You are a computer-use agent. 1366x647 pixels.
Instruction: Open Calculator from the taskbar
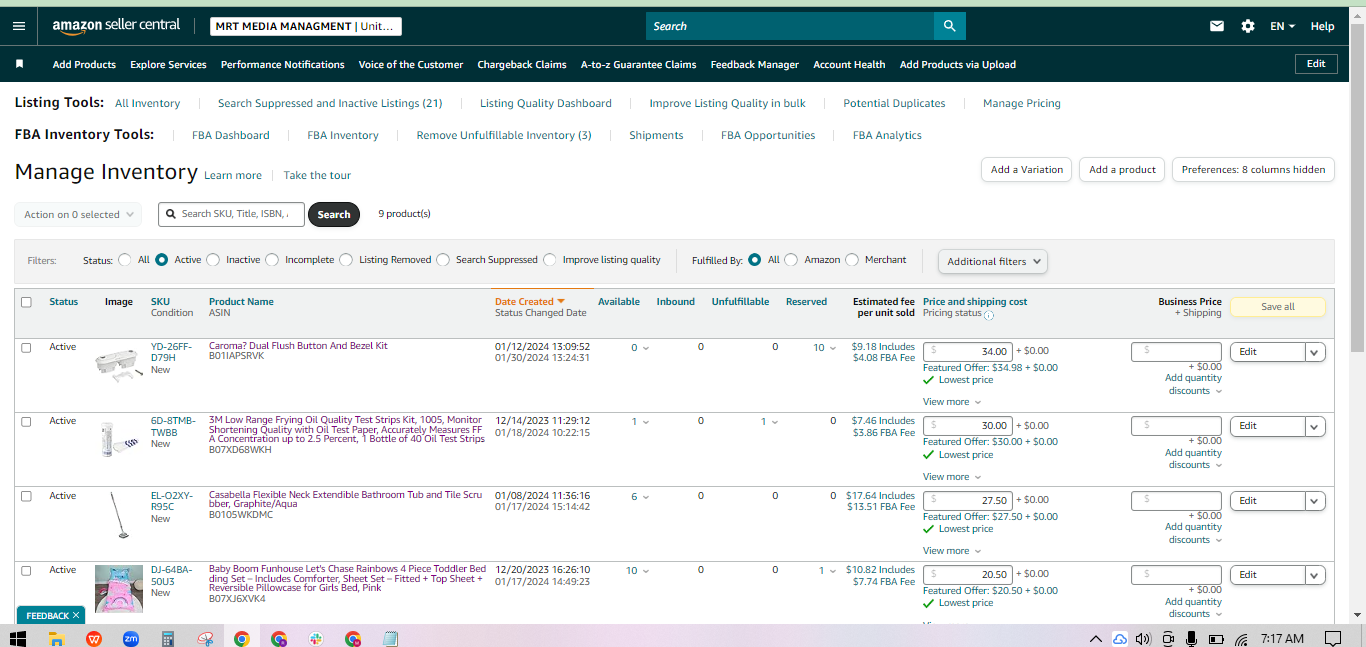168,638
